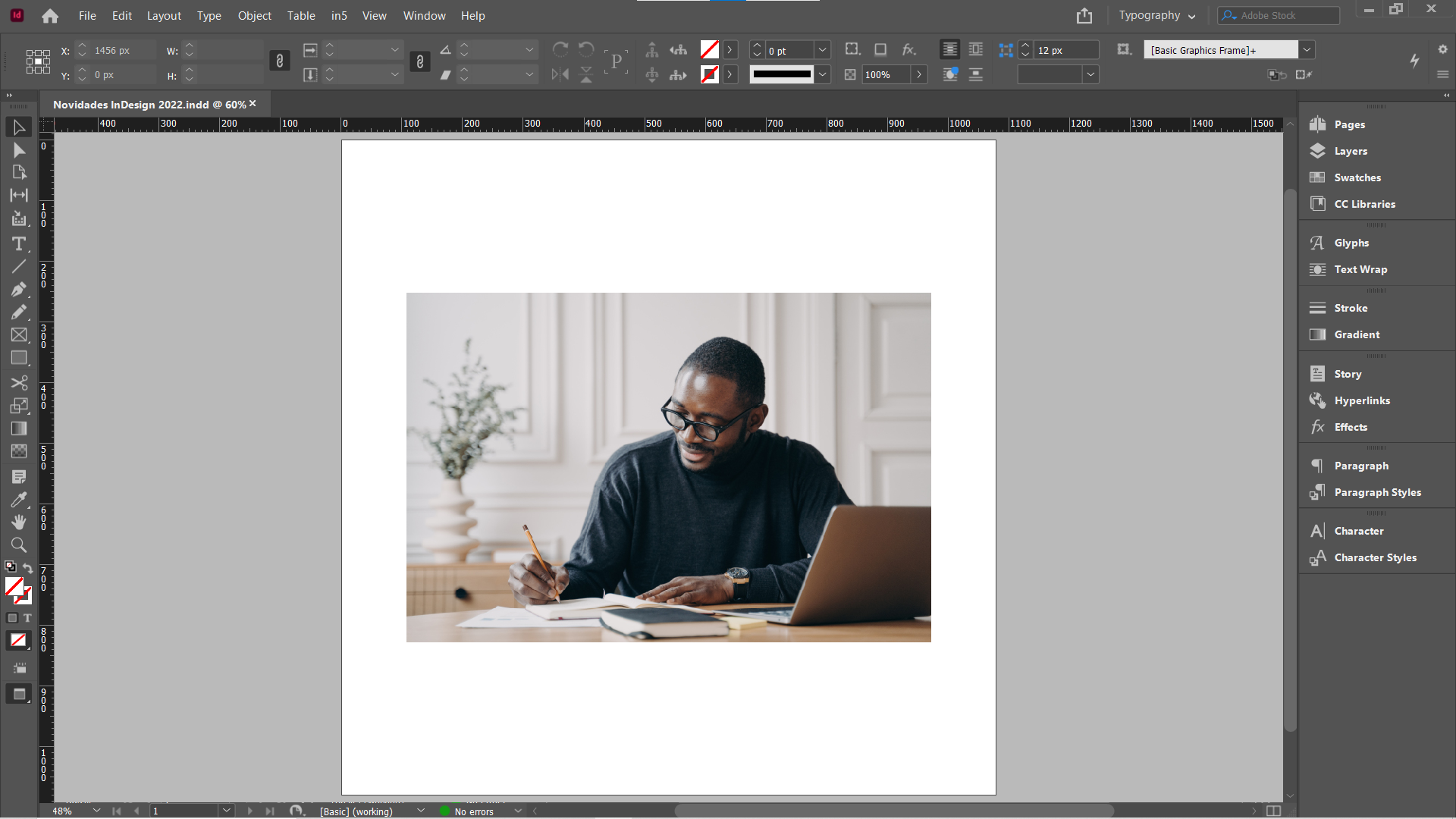Select the Free Transform tool

[x=19, y=405]
